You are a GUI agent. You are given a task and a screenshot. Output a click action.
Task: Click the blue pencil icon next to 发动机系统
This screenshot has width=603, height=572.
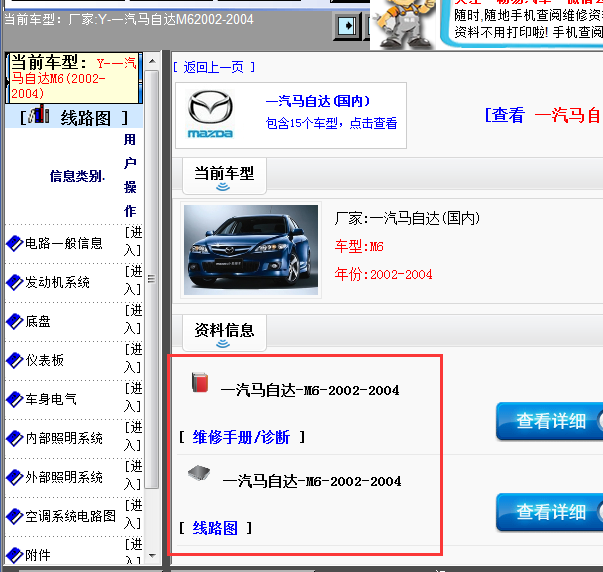coord(15,282)
